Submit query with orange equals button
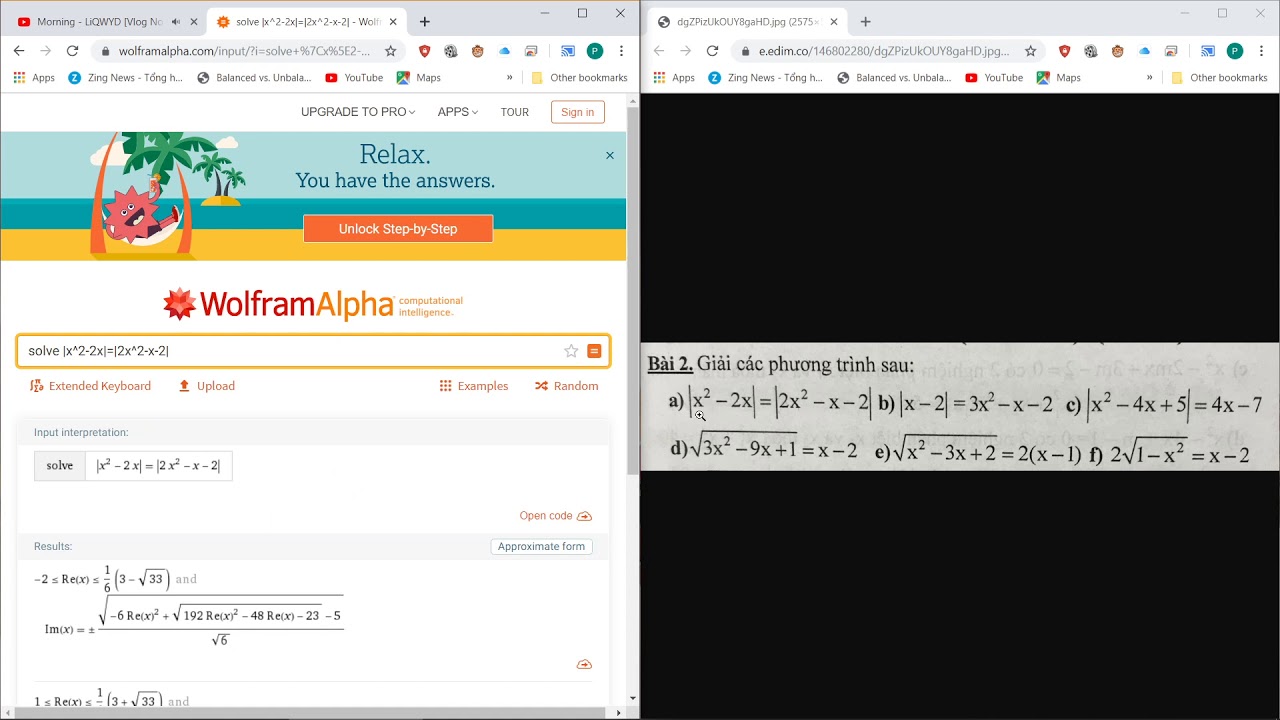Viewport: 1280px width, 720px height. point(594,351)
